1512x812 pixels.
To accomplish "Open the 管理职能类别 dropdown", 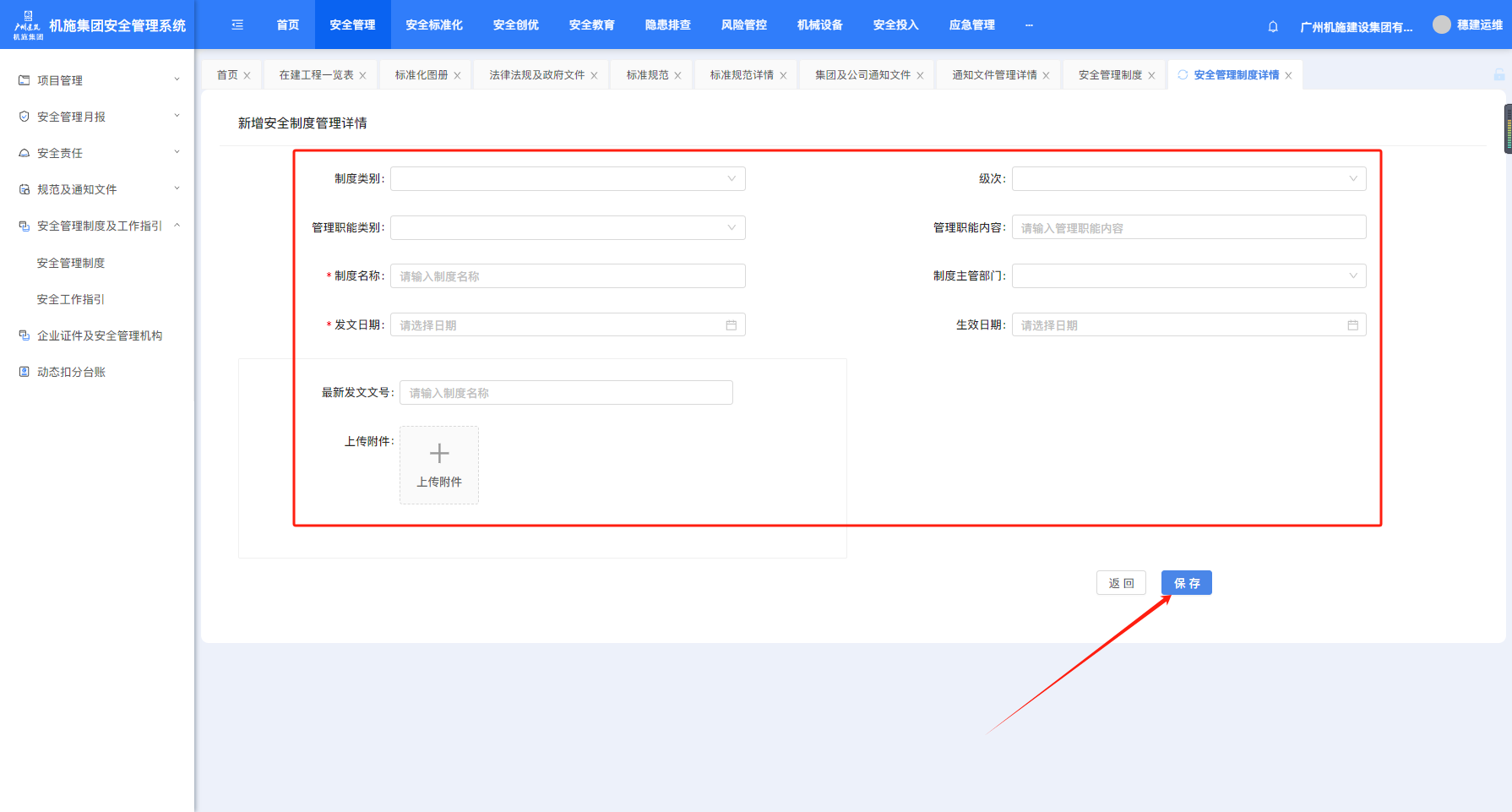I will [x=567, y=228].
